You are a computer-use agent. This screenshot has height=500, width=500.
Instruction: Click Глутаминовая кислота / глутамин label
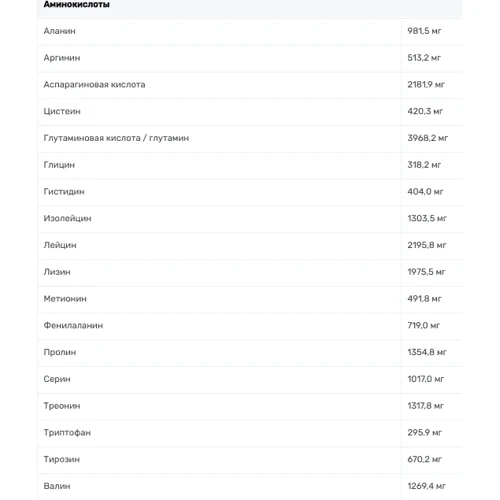(x=116, y=138)
